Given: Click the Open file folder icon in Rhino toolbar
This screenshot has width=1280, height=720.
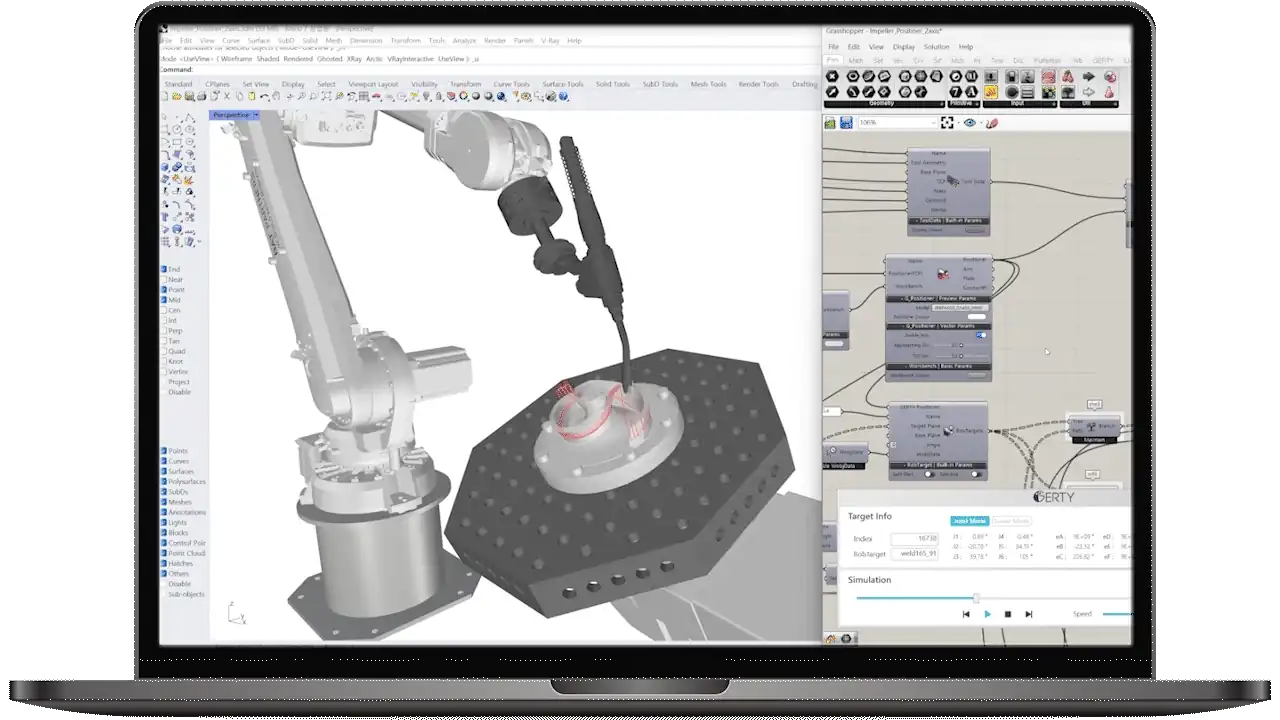Looking at the screenshot, I should pyautogui.click(x=178, y=96).
